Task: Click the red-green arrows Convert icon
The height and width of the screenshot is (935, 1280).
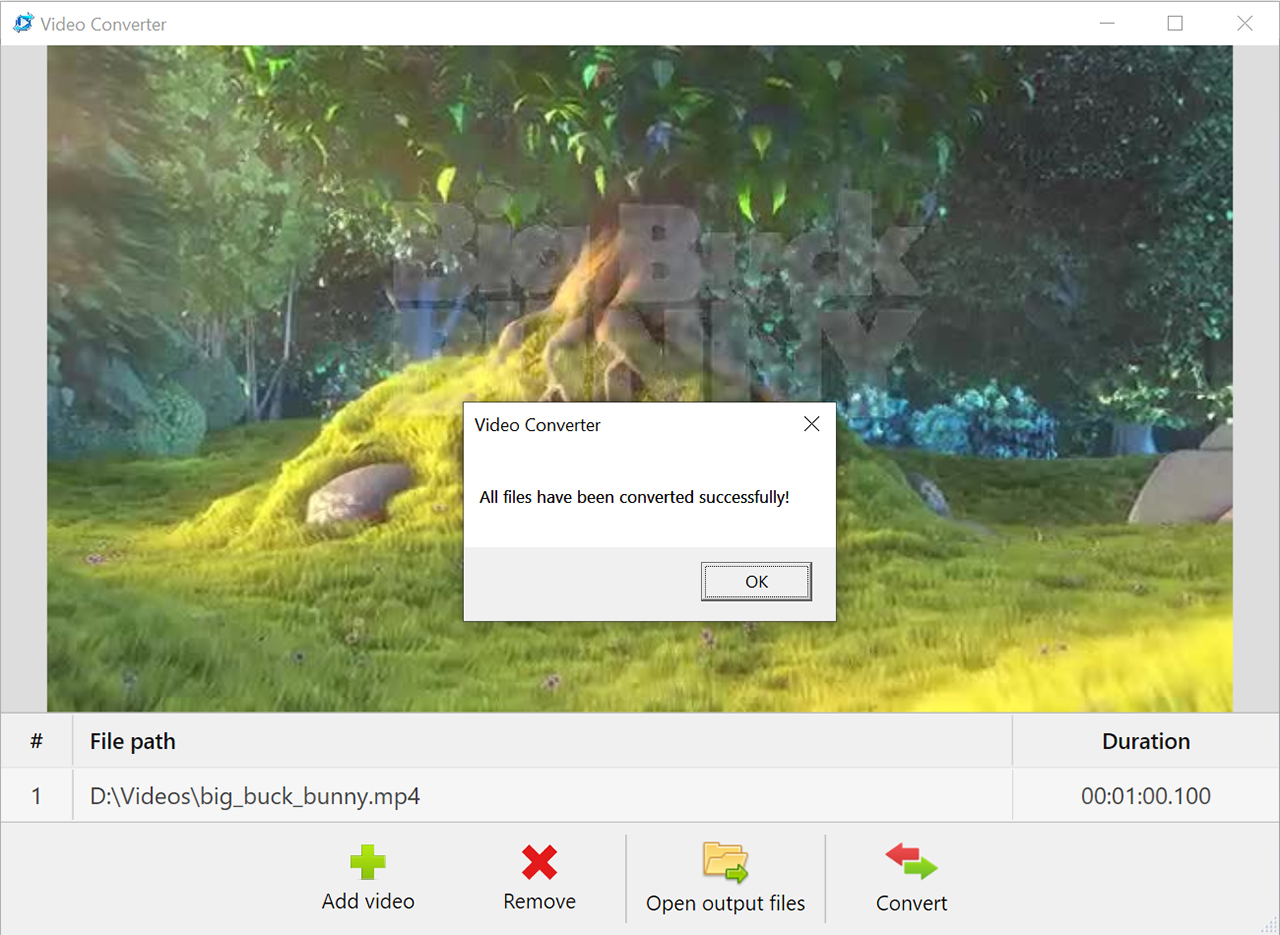Action: tap(911, 862)
